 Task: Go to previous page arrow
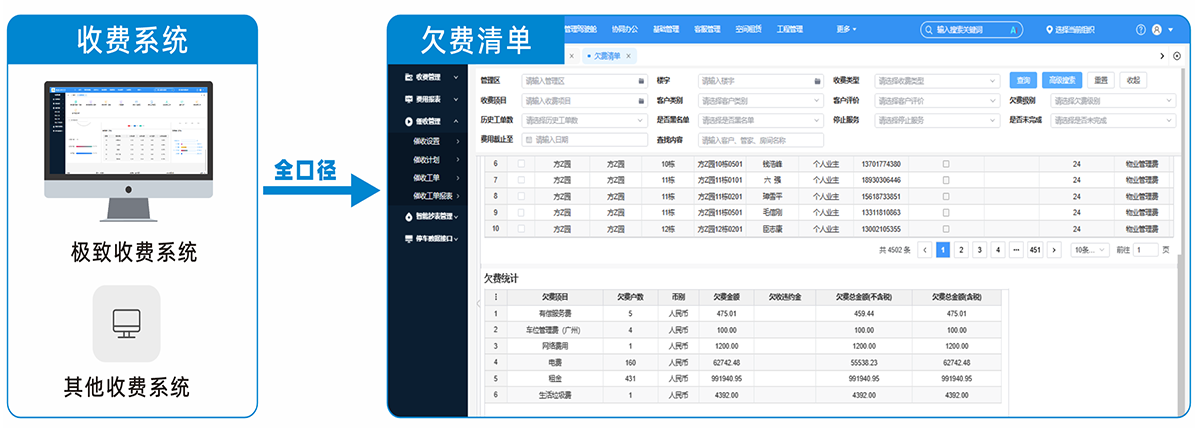point(925,250)
